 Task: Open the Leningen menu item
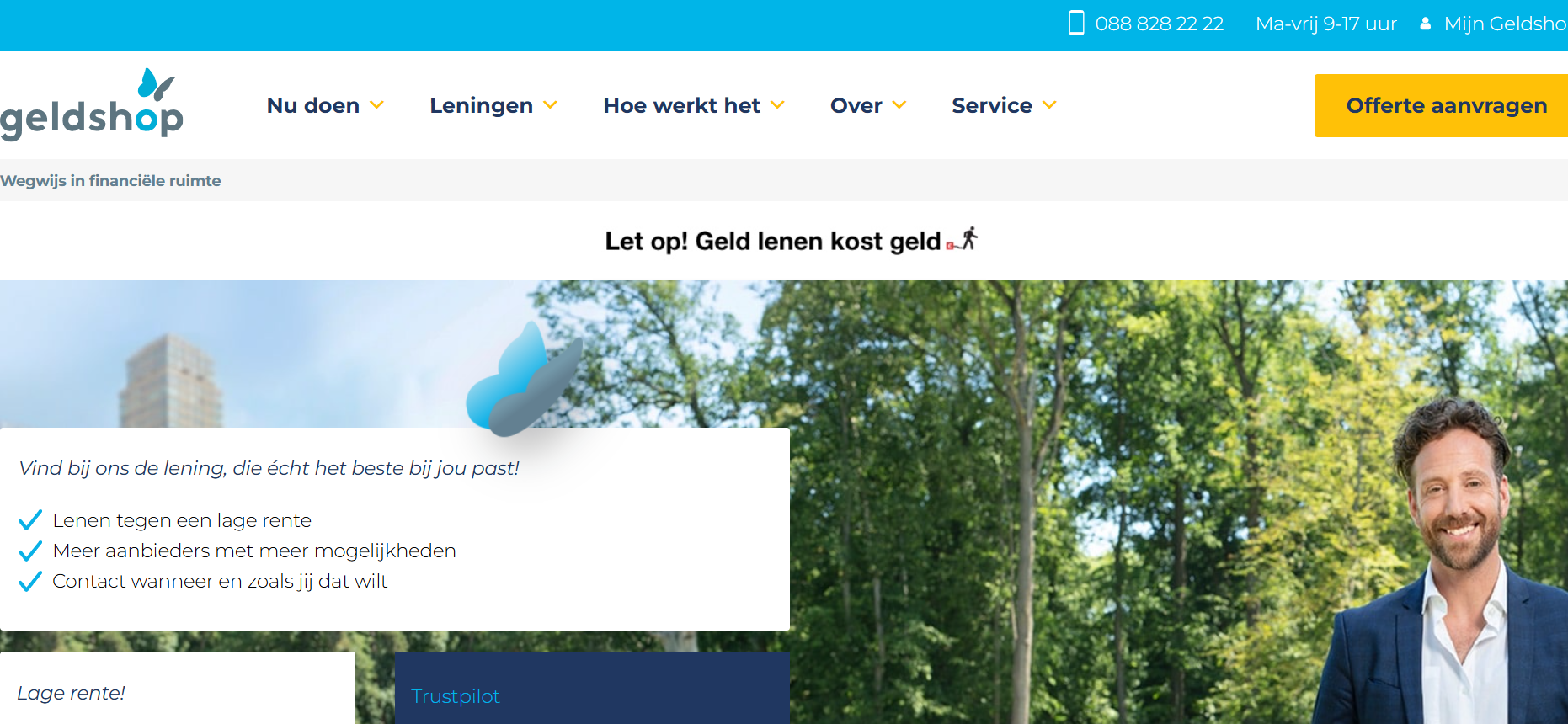481,105
